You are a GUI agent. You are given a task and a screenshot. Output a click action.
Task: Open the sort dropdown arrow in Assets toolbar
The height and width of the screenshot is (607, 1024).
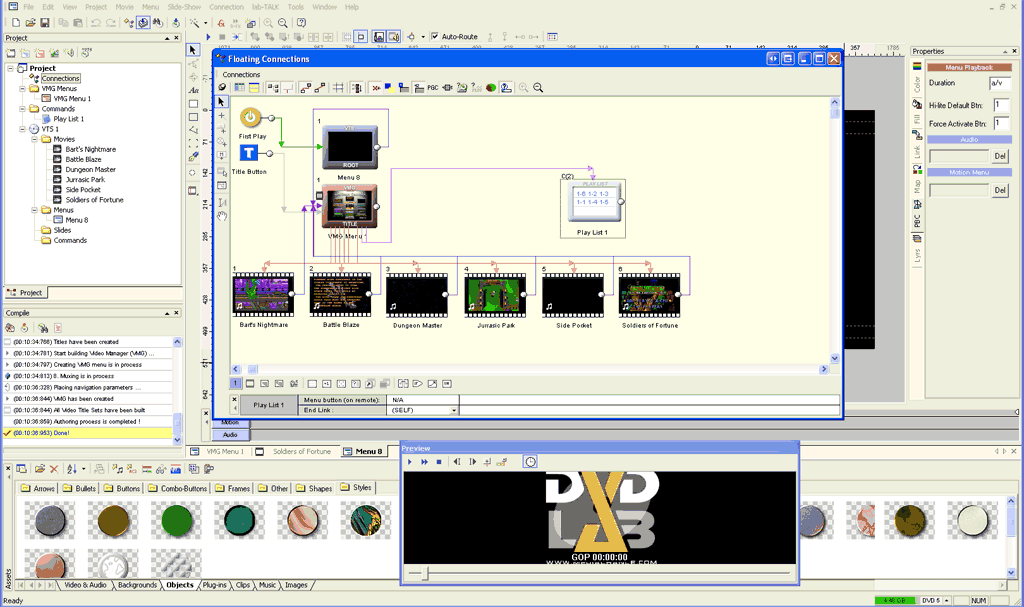tap(83, 469)
